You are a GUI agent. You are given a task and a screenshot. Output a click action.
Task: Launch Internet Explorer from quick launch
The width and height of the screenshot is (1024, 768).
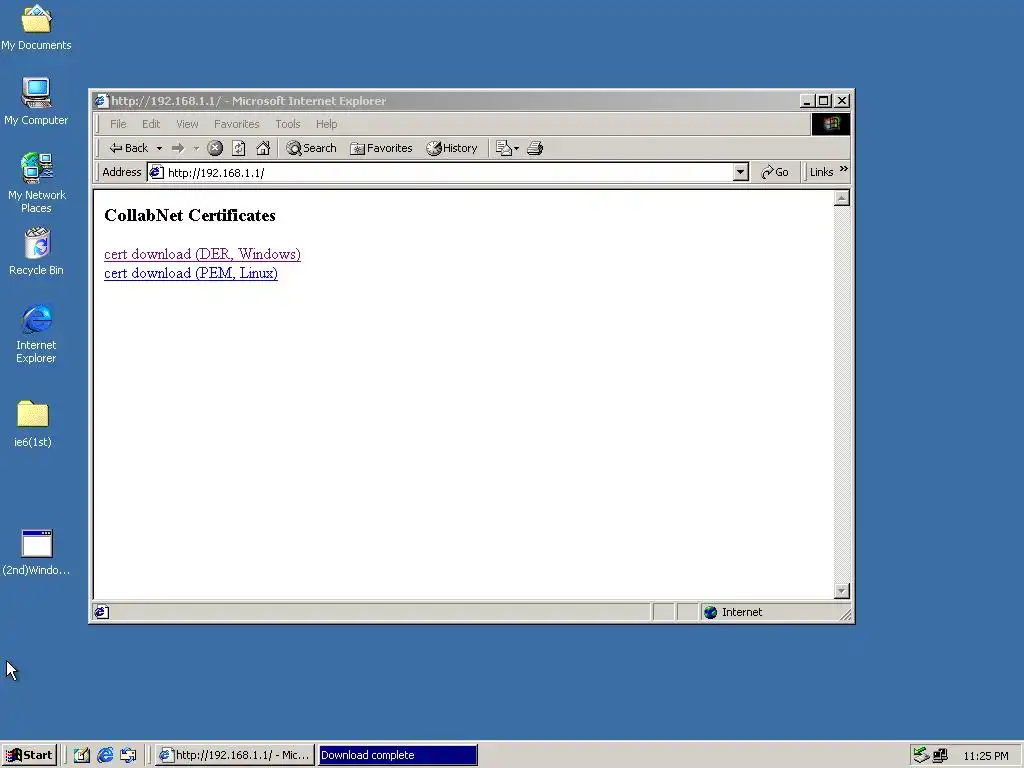tap(105, 755)
